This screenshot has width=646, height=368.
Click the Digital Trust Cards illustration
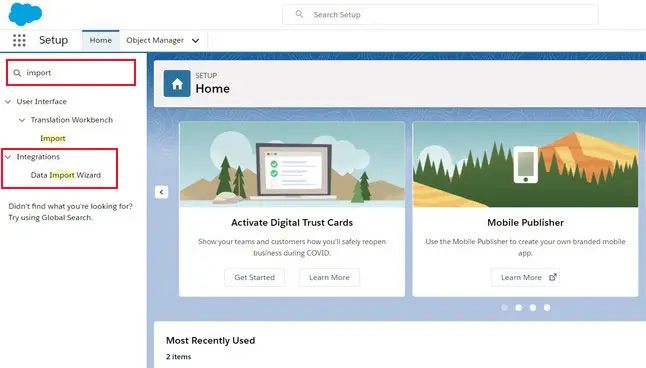pos(292,165)
